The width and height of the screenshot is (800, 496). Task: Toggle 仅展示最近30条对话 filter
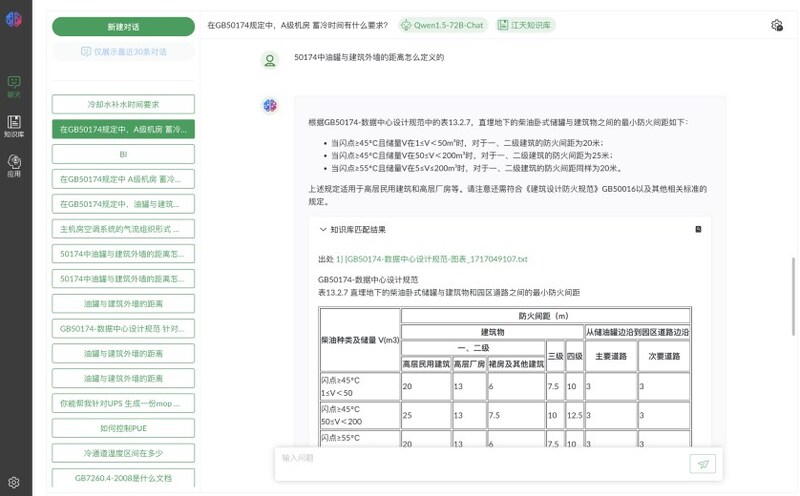point(124,51)
